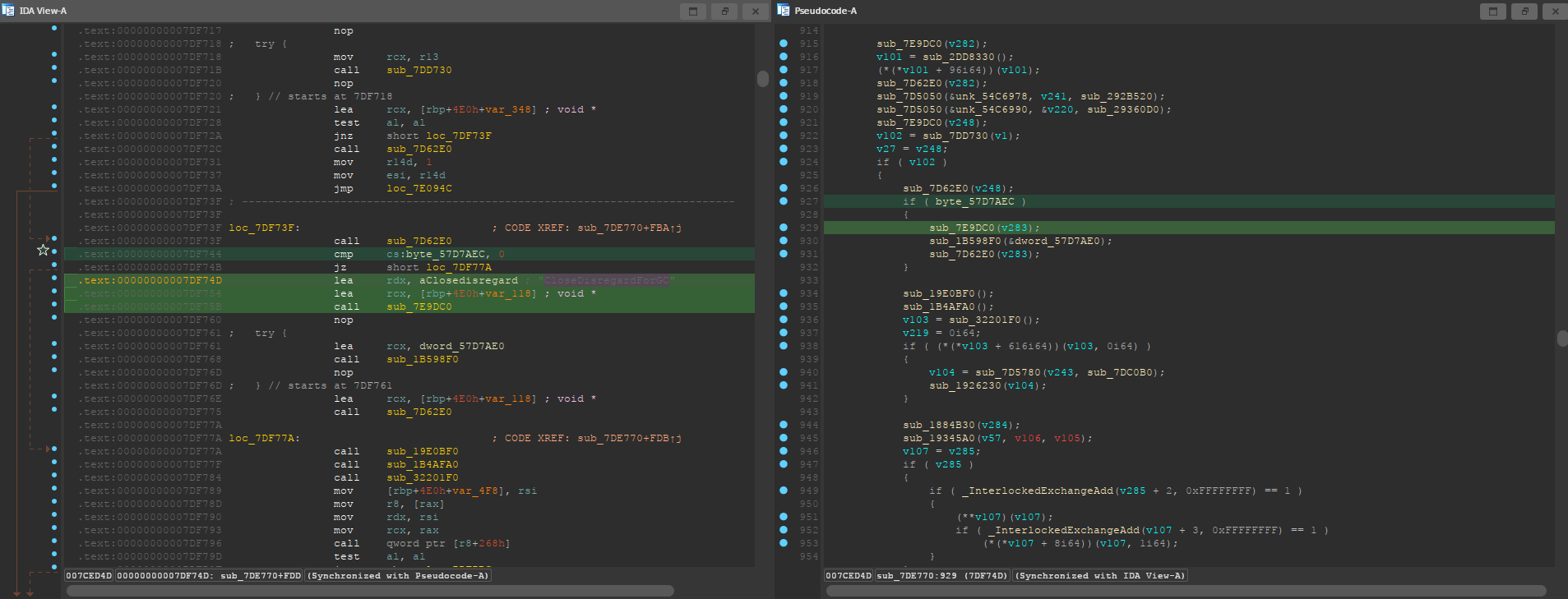
Task: Toggle breakpoint dot at pseudocode line 922
Action: click(x=784, y=136)
